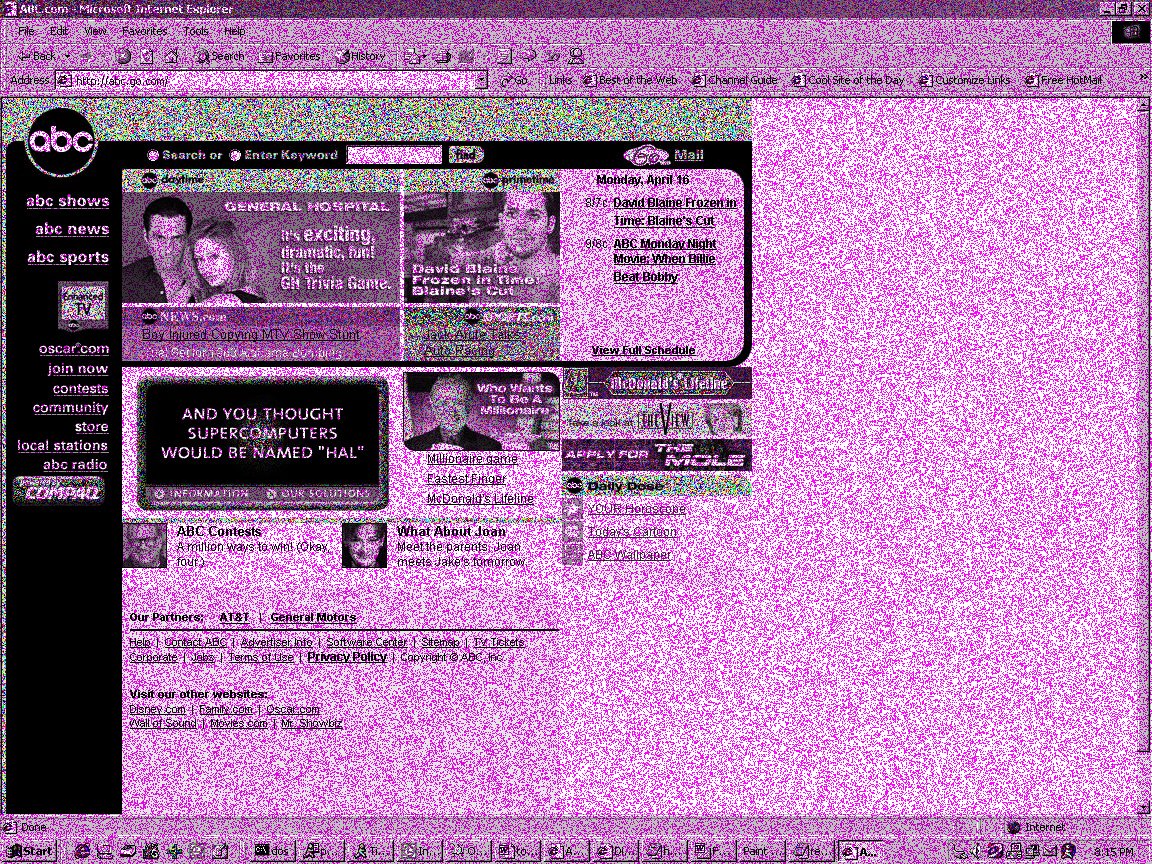Click the Print toolbar icon
Viewport: 1152px width, 864px height.
click(x=442, y=56)
